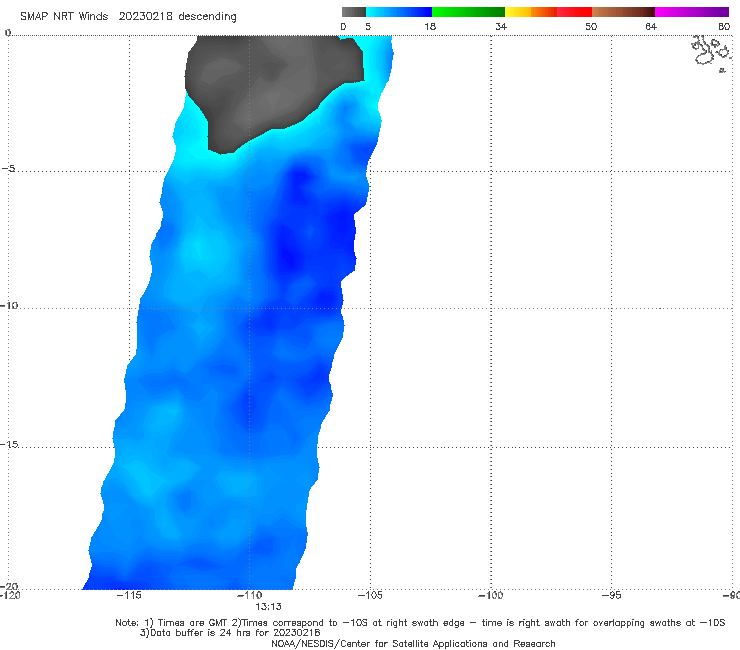Click colorbar label '18'

pyautogui.click(x=430, y=26)
